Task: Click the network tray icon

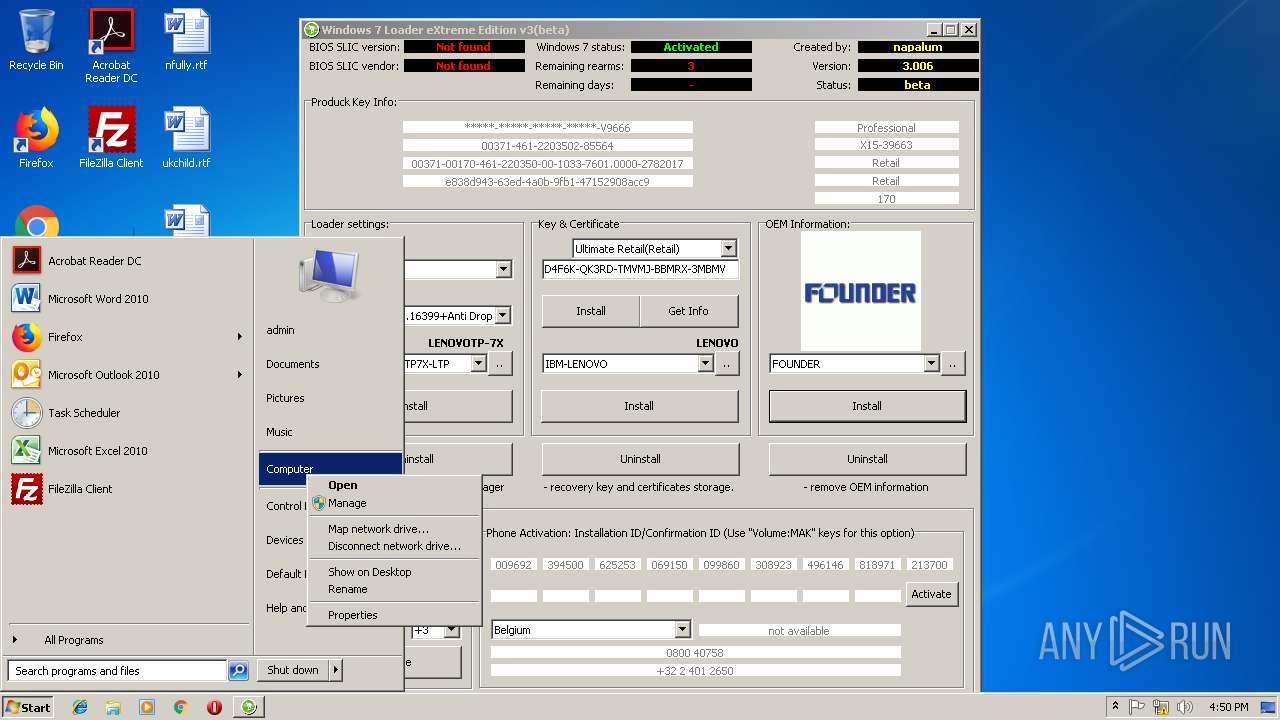Action: 1162,707
